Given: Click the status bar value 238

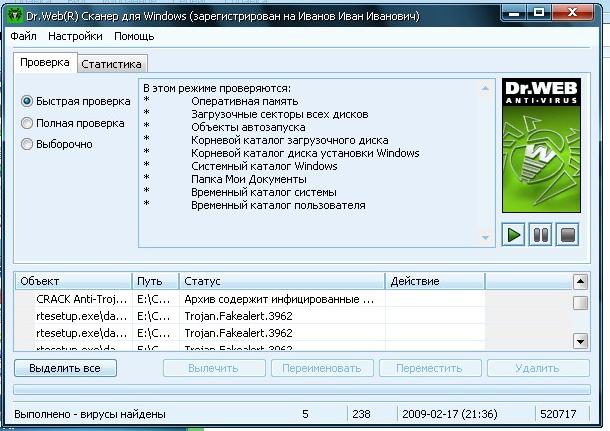Looking at the screenshot, I should [361, 414].
